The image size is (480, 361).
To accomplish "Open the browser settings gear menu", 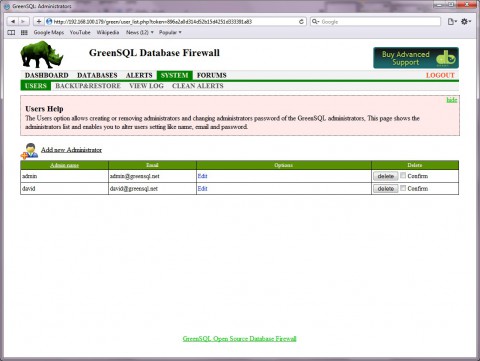I will [x=466, y=22].
